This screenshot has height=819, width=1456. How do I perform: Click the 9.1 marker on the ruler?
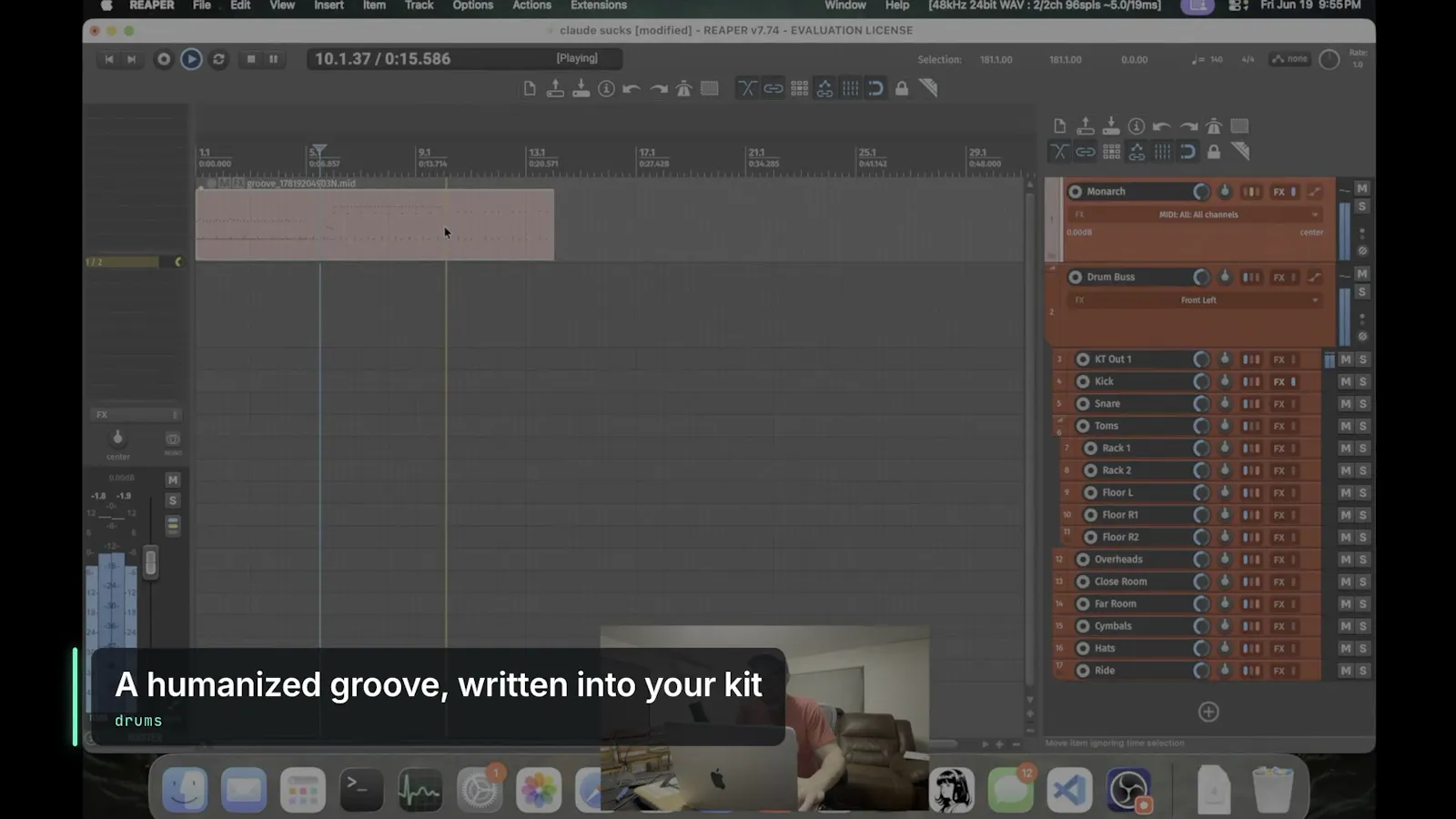point(425,152)
